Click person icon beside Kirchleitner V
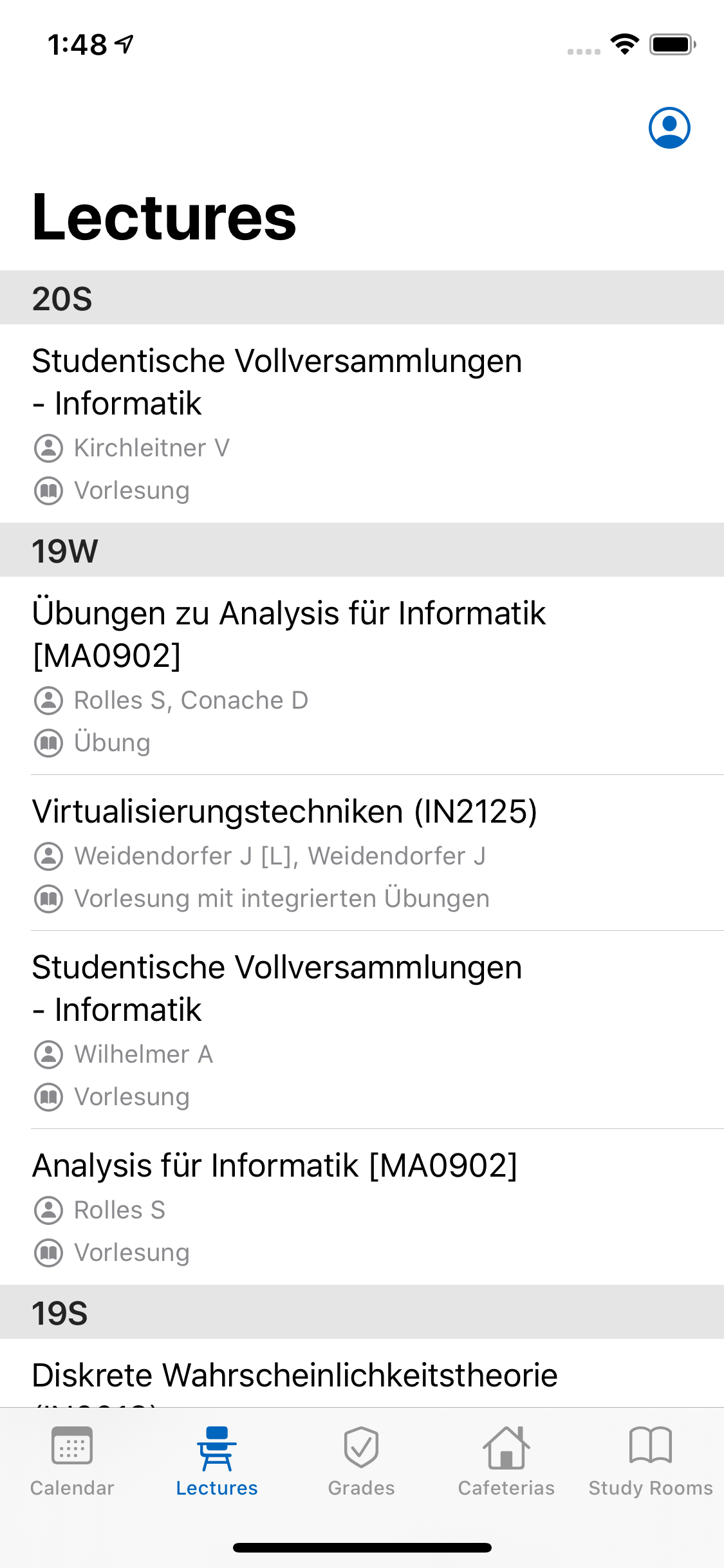This screenshot has height=1568, width=724. coord(48,448)
